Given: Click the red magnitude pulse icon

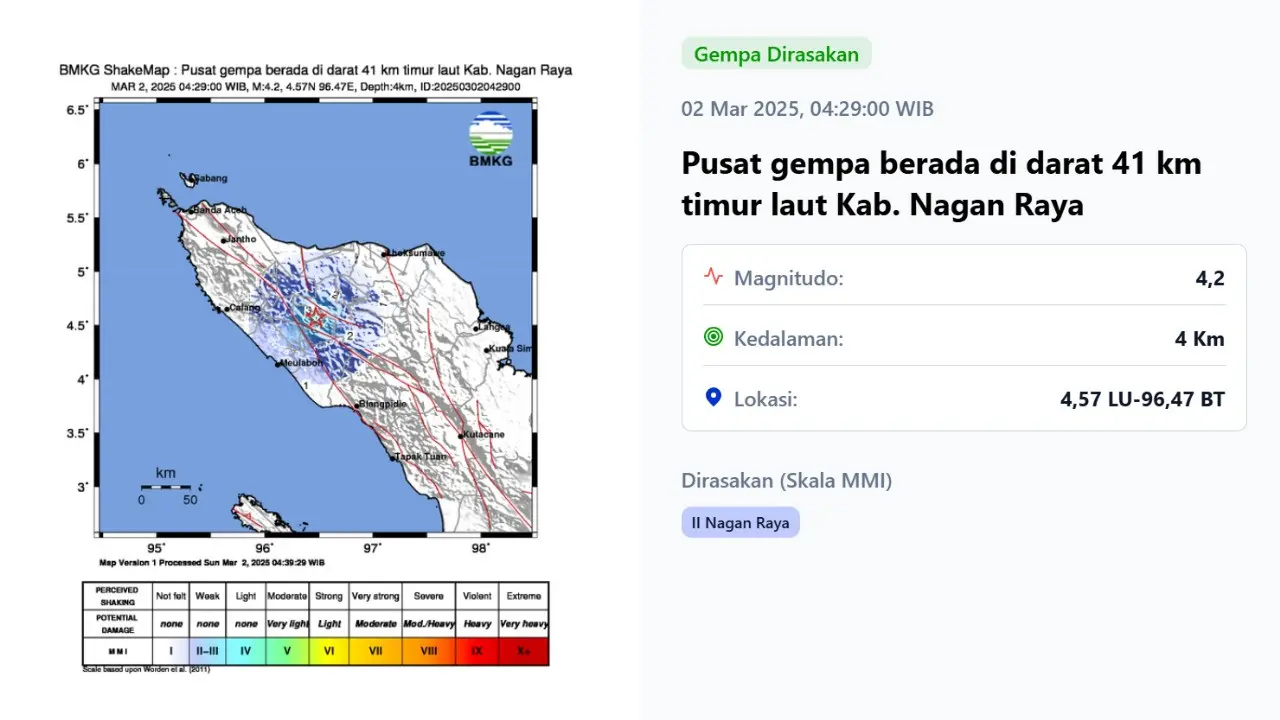Looking at the screenshot, I should [x=713, y=276].
